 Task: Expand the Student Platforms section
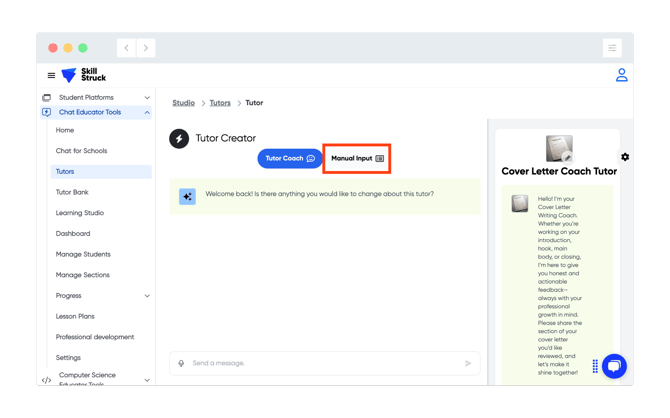(x=147, y=98)
